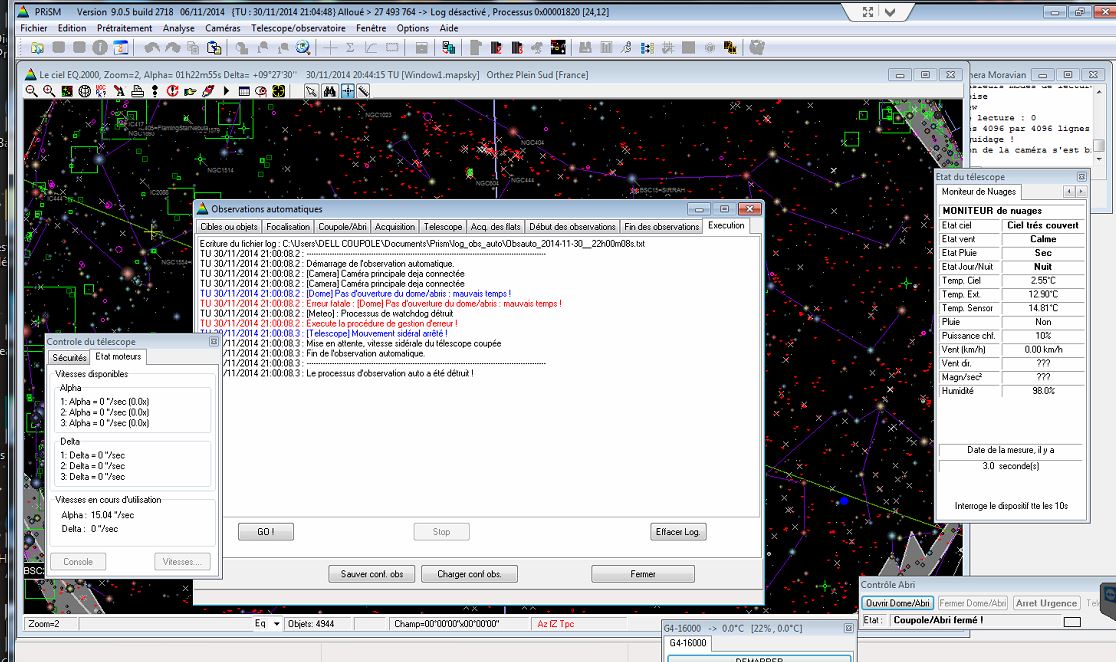Select the binoculars search tool
The image size is (1116, 662).
click(329, 91)
